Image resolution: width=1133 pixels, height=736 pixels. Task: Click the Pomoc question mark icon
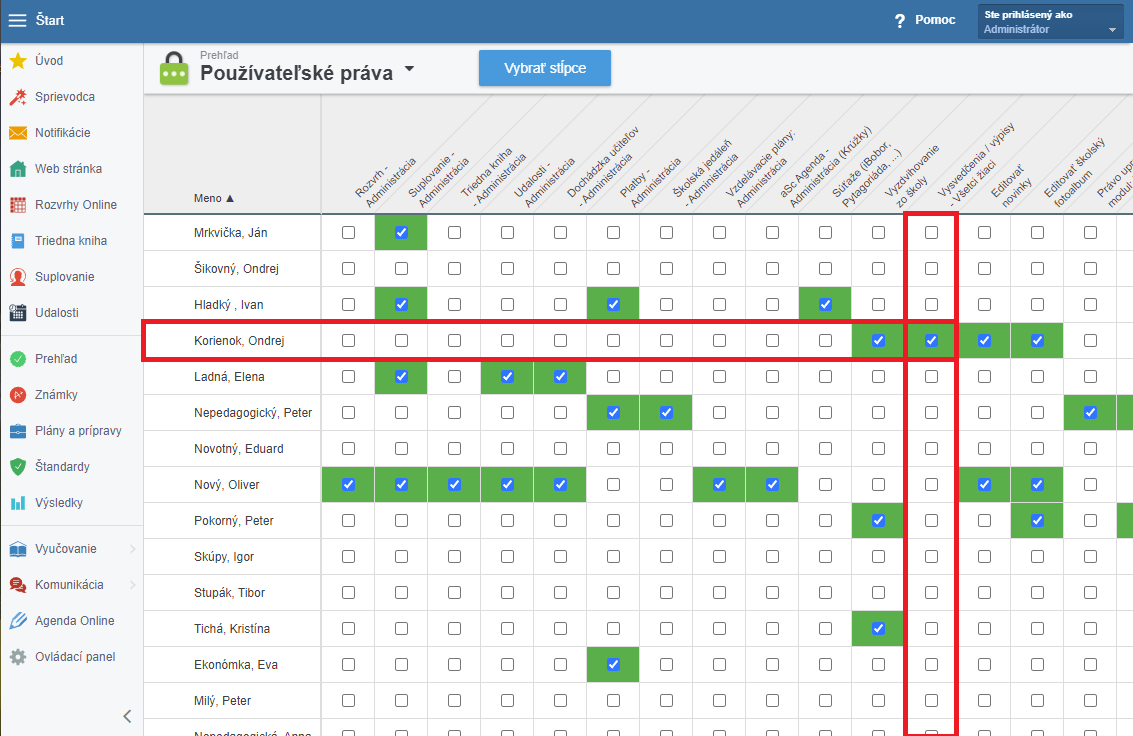pos(900,21)
